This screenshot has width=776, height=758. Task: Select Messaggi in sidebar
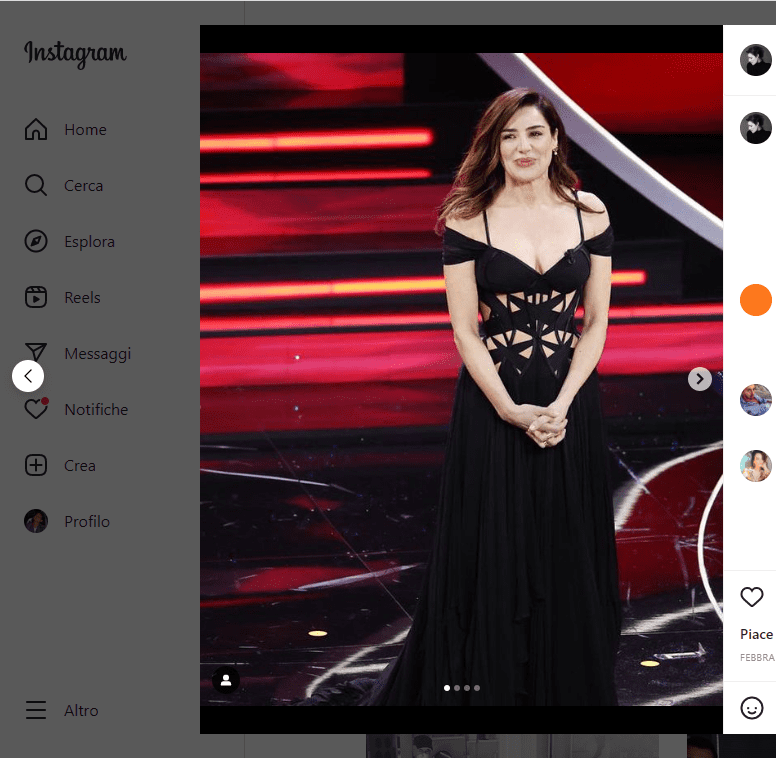[98, 354]
